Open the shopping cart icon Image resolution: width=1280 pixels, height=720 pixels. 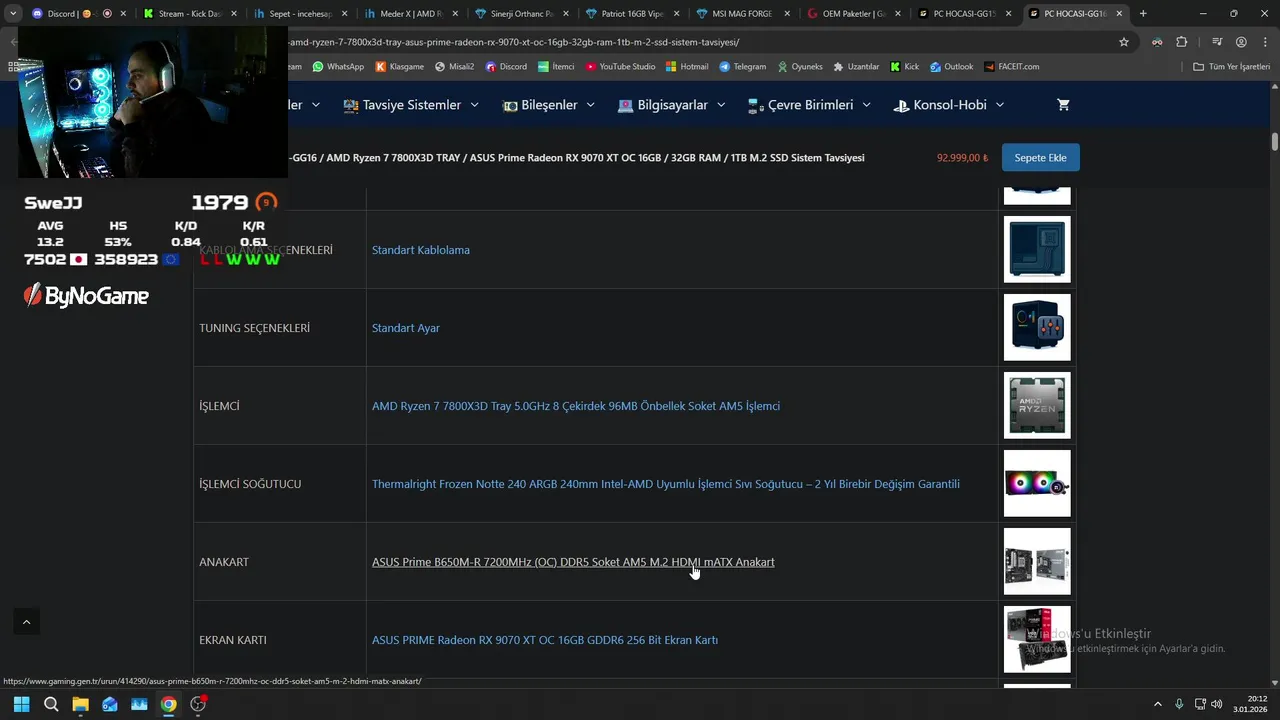pyautogui.click(x=1063, y=105)
